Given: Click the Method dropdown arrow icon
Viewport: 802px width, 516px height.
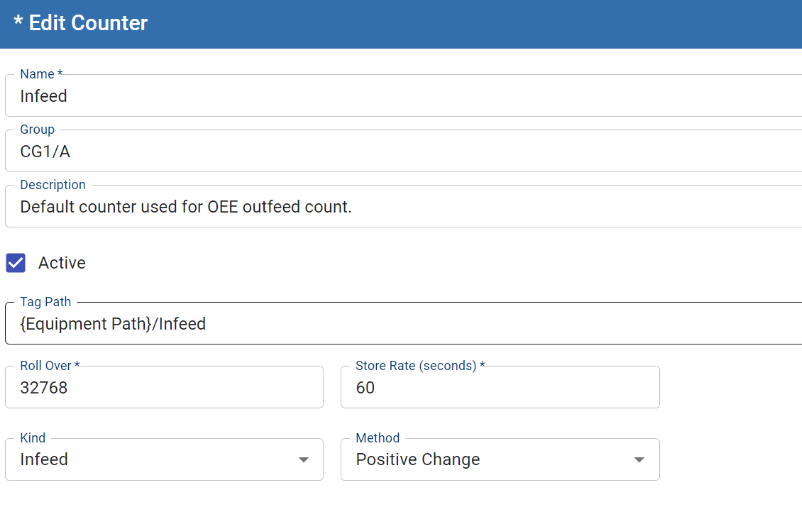Looking at the screenshot, I should pyautogui.click(x=639, y=460).
